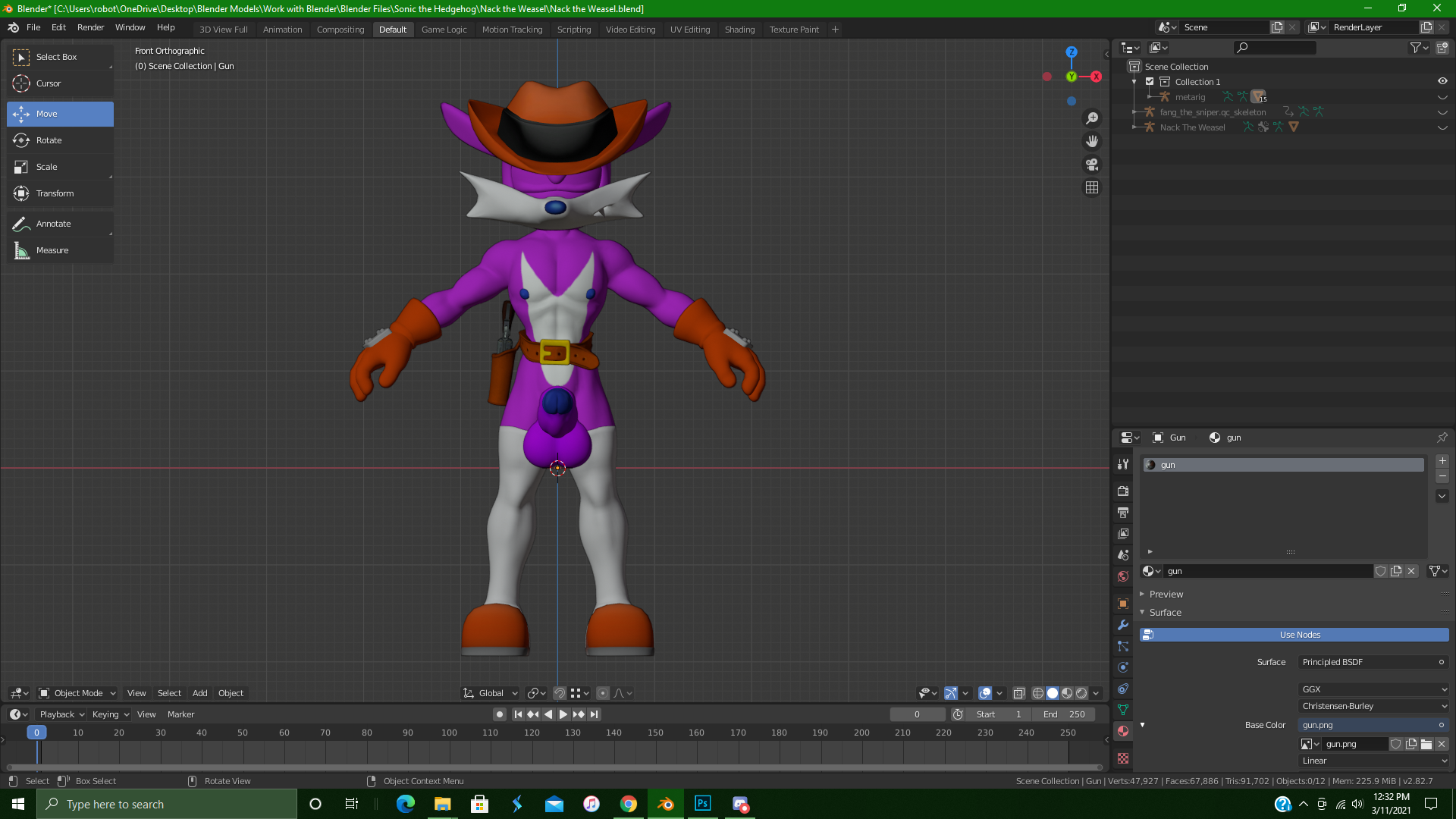
Task: Open the Texture properties checker tab
Action: [x=1123, y=758]
